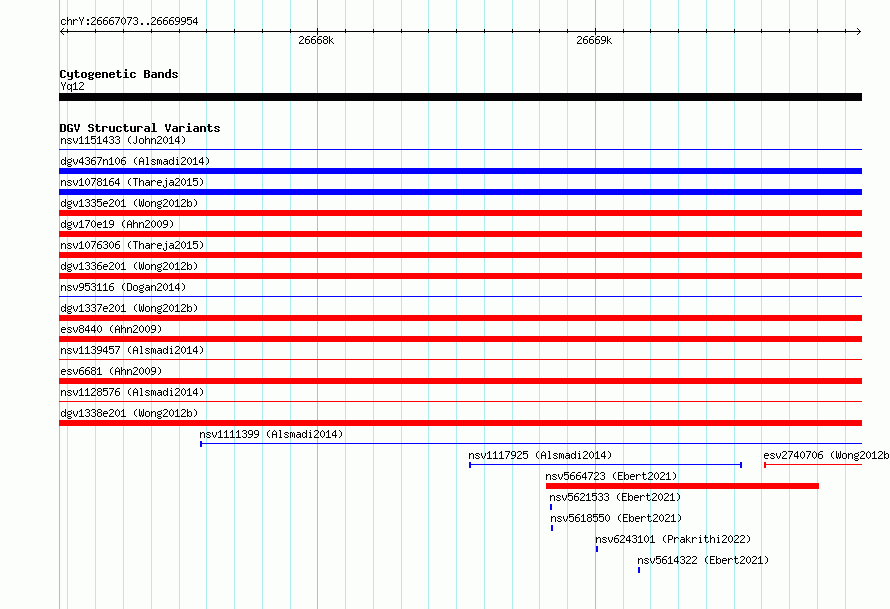Click the nsv1151433 (John2014) variant label
890x609 pixels.
pos(123,140)
